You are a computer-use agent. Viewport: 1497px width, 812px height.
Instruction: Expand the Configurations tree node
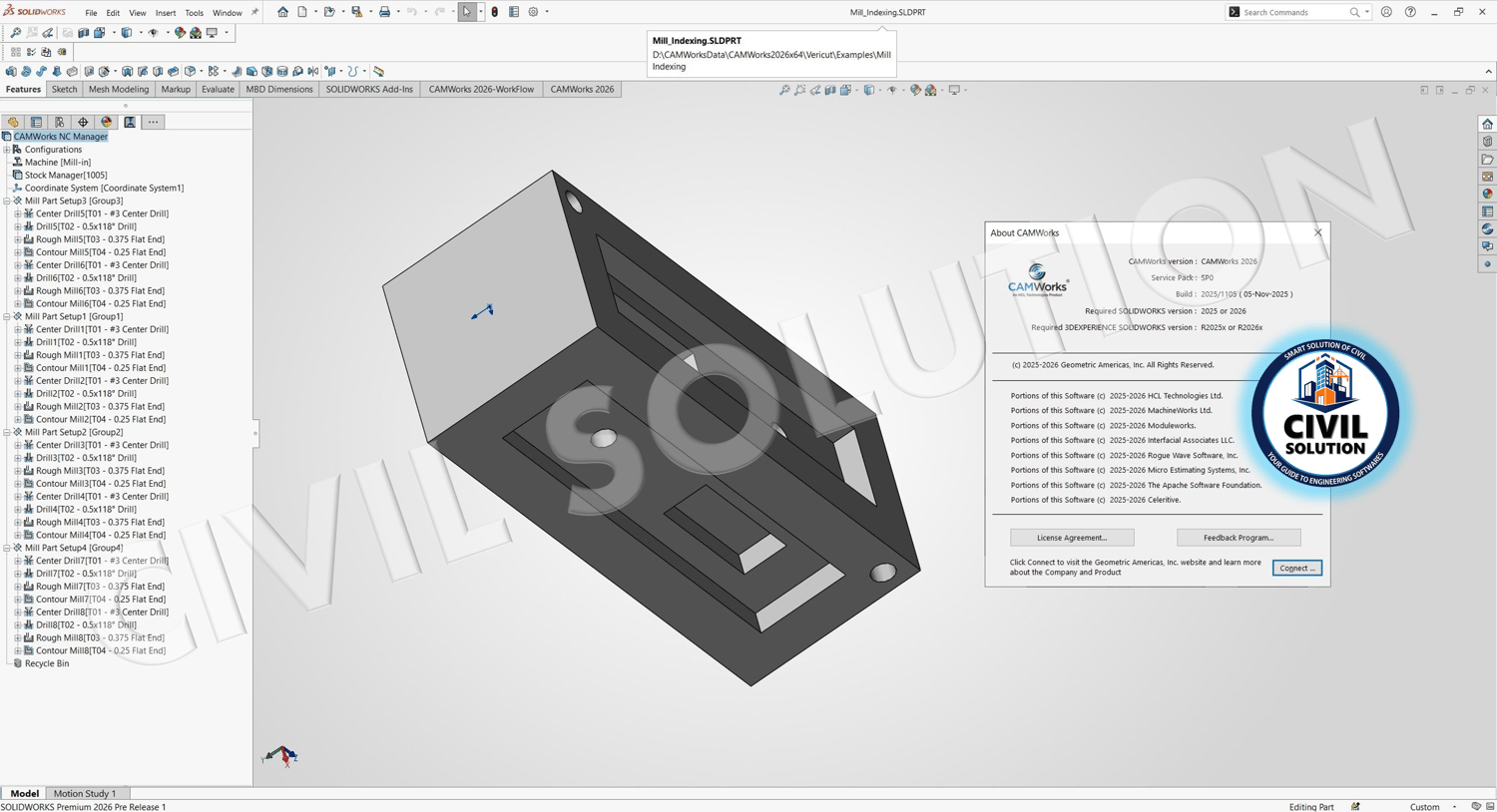pyautogui.click(x=7, y=150)
